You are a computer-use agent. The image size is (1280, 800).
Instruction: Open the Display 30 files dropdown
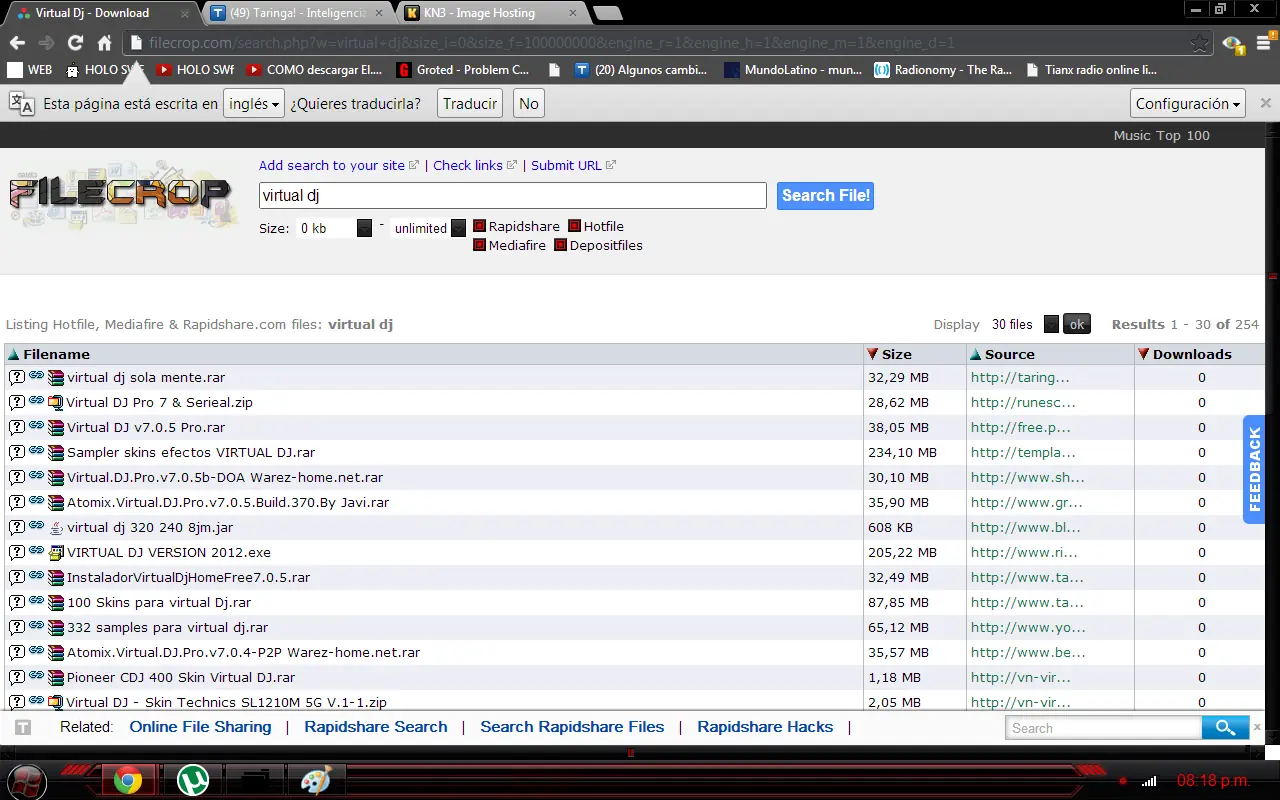point(1024,324)
